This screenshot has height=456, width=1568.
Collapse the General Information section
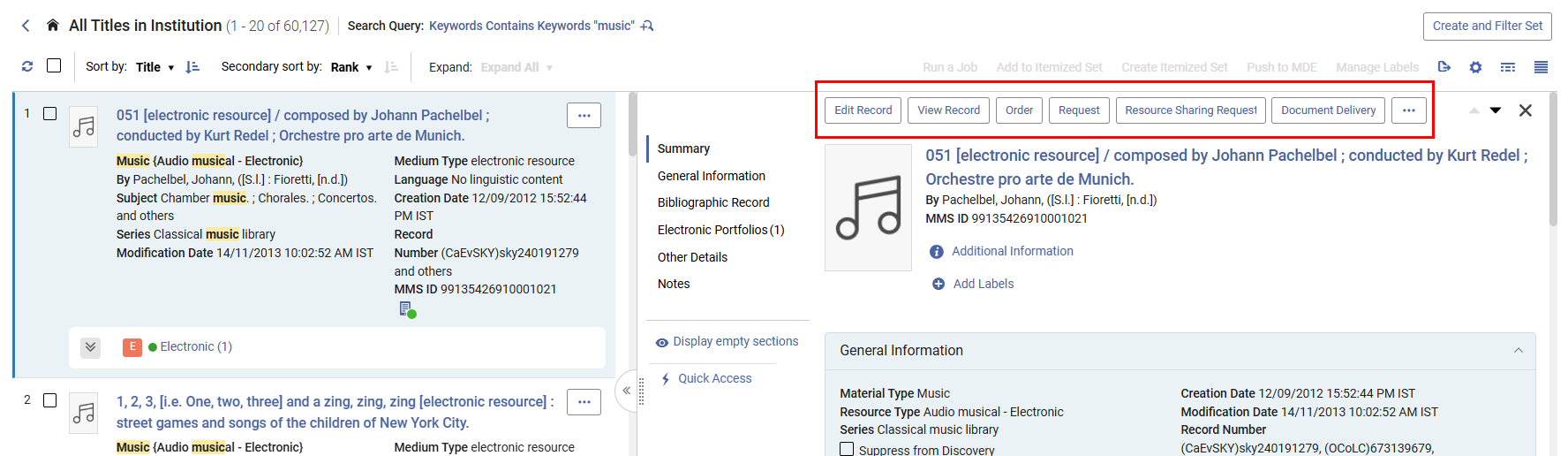coord(1519,351)
